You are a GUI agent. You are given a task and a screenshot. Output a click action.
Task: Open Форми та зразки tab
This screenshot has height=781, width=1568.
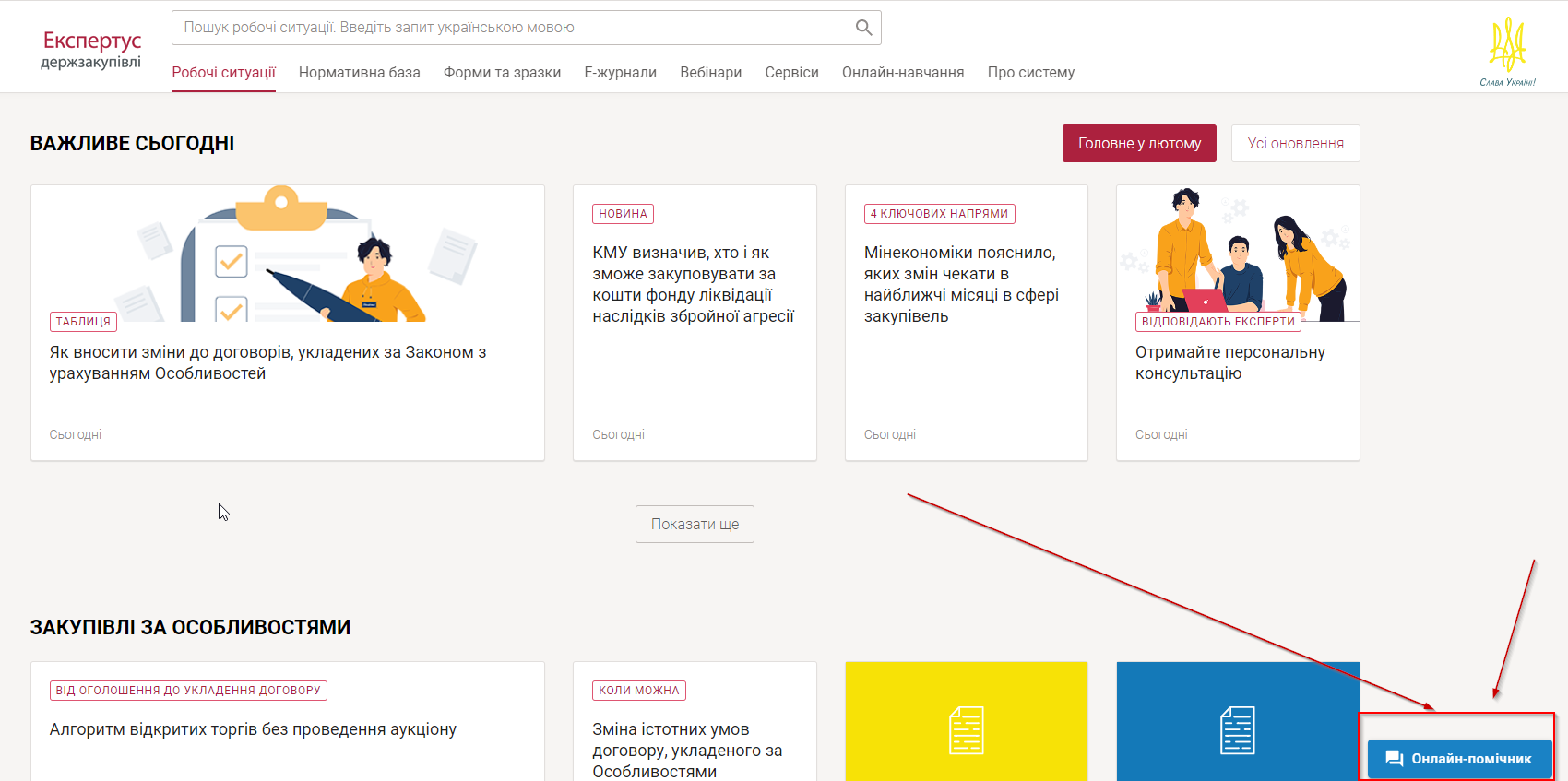point(502,72)
